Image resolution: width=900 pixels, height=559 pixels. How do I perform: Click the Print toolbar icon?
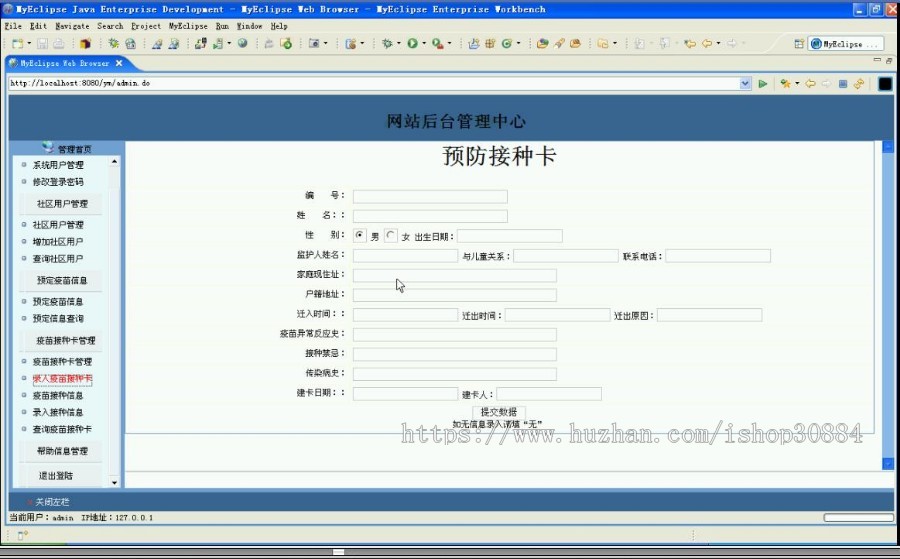pos(59,44)
